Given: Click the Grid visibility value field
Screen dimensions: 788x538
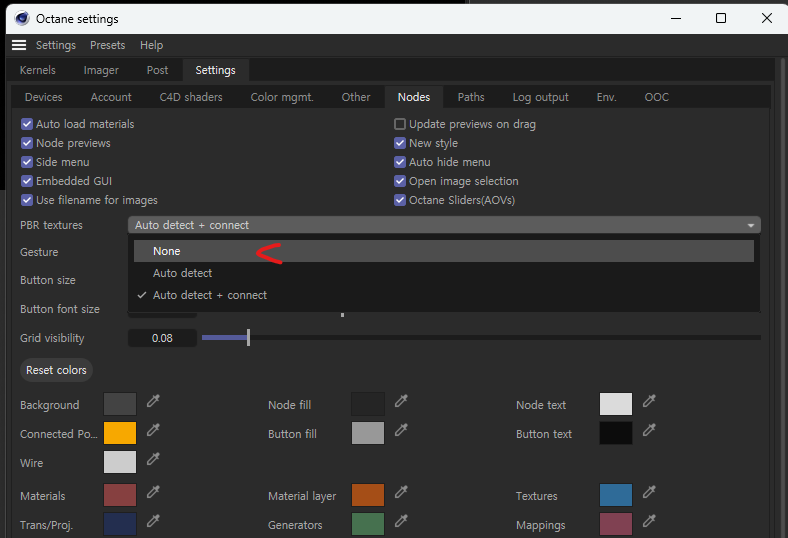Looking at the screenshot, I should pyautogui.click(x=162, y=338).
